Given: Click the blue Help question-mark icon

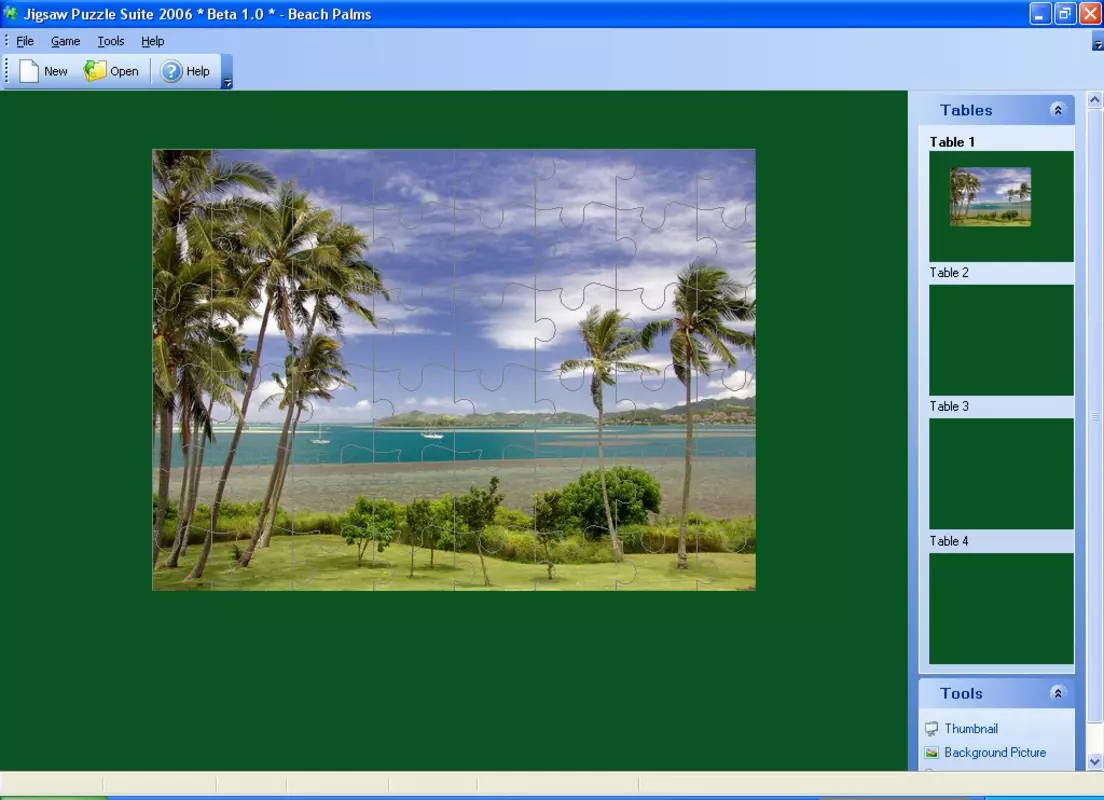Looking at the screenshot, I should pos(171,71).
